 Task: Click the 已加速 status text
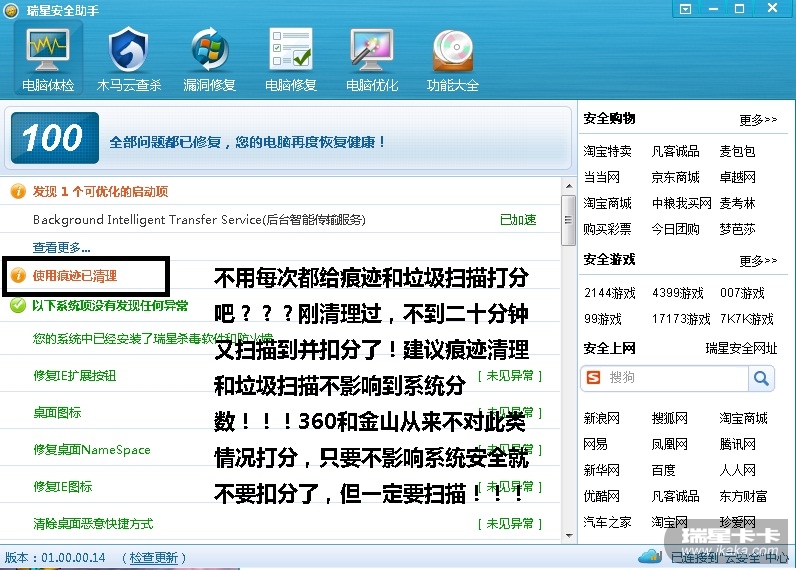518,220
